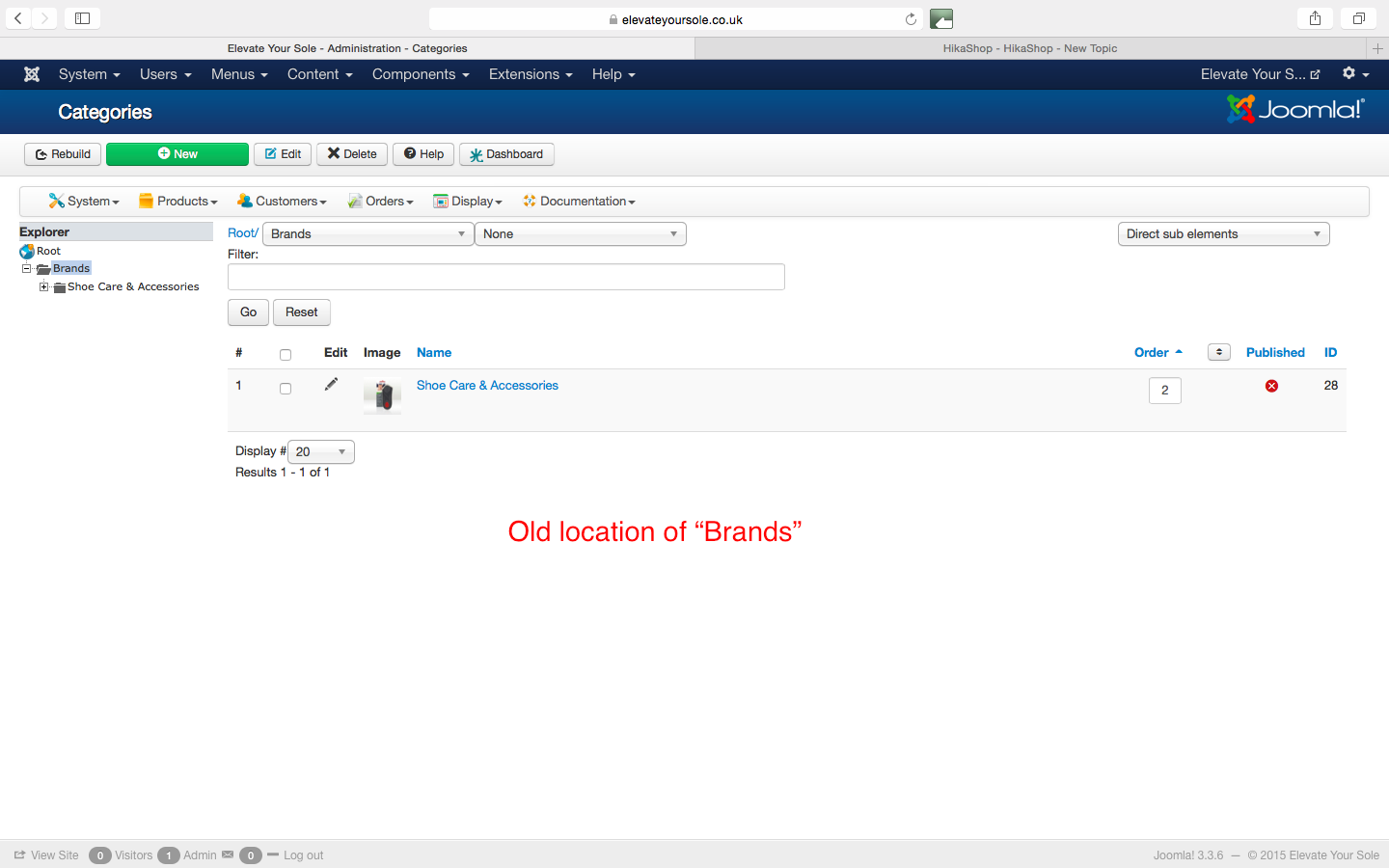Expand the Shoe Care & Accessories tree node
1389x868 pixels.
coord(43,286)
